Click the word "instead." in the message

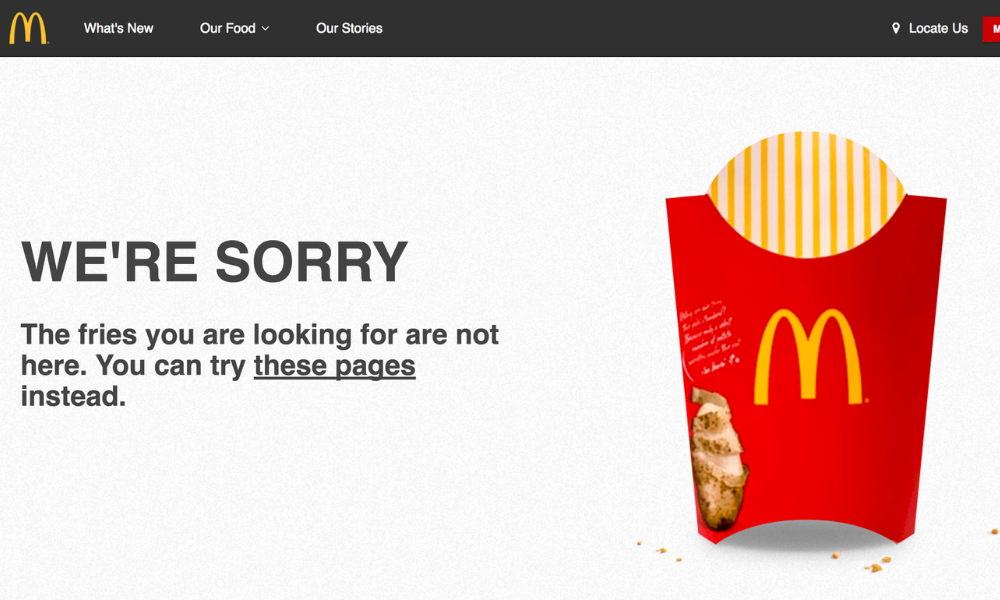click(73, 396)
